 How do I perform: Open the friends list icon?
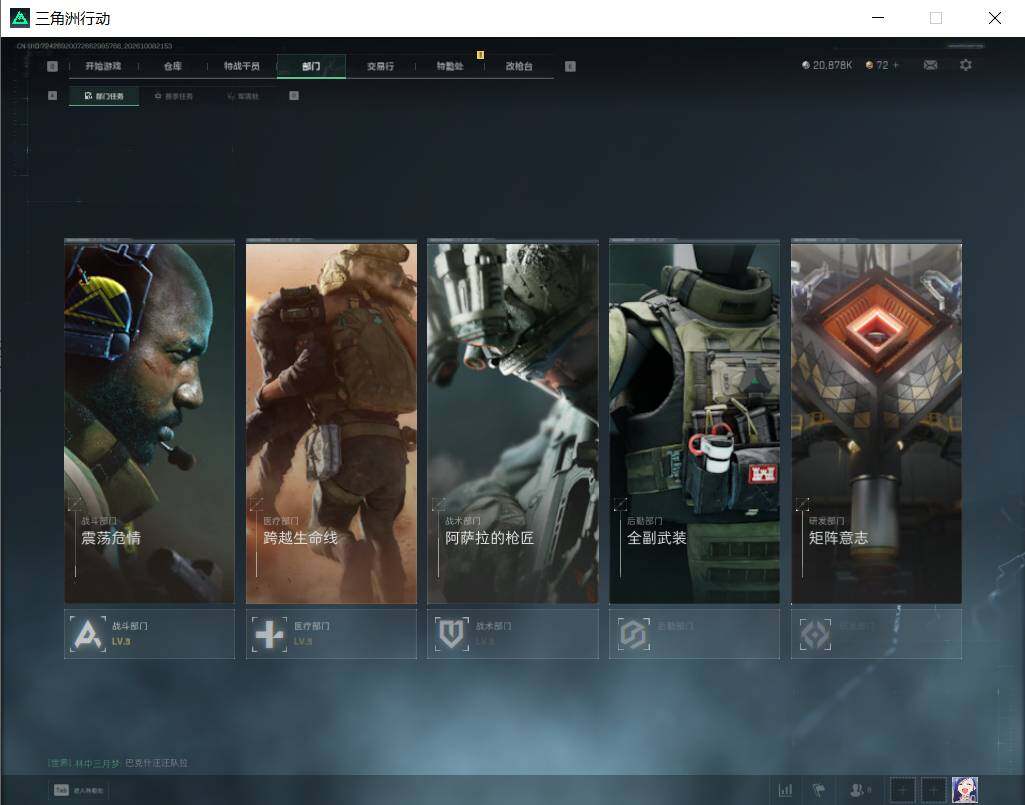(859, 790)
